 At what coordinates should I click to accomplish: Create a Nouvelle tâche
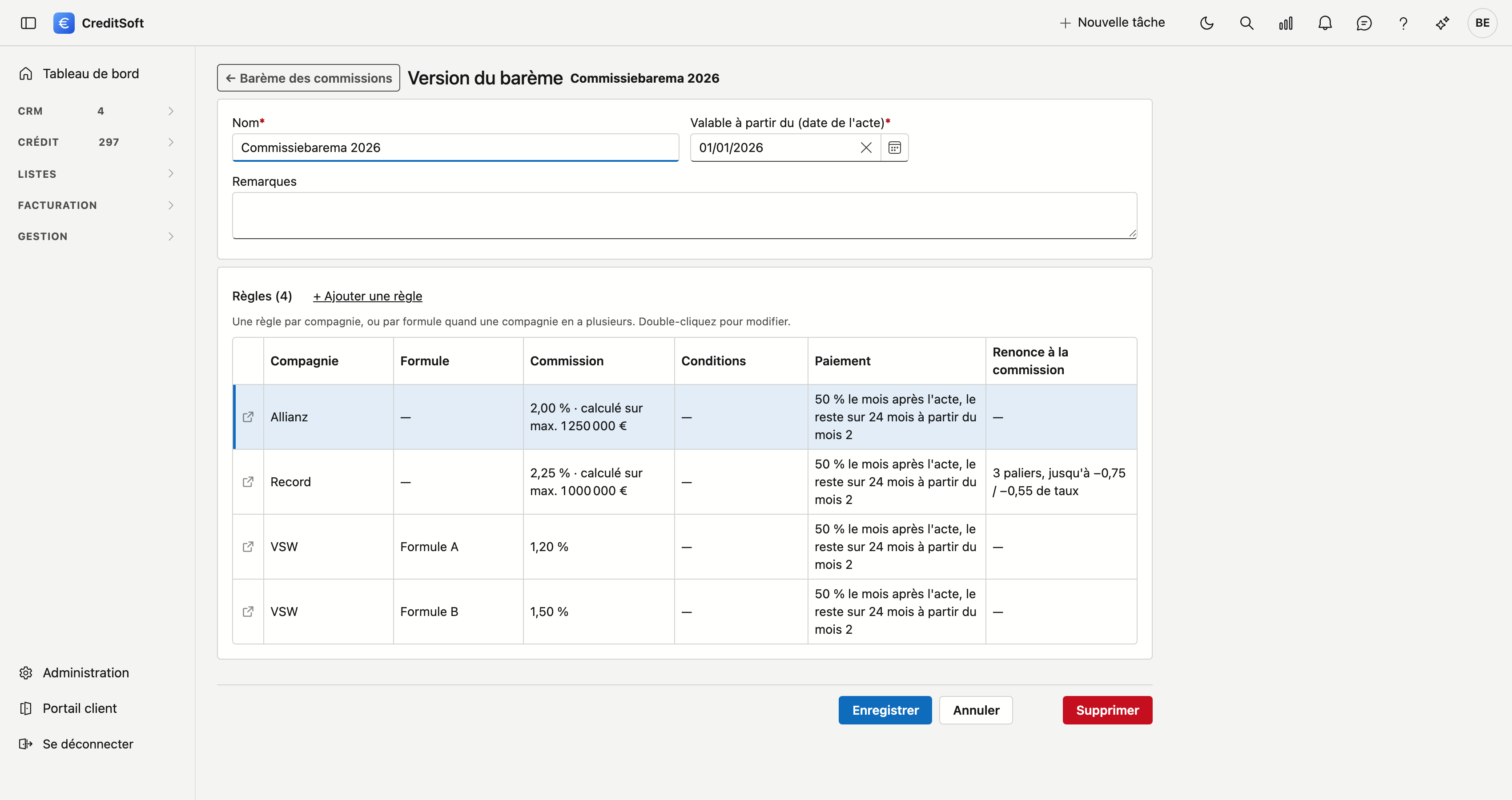[x=1112, y=22]
